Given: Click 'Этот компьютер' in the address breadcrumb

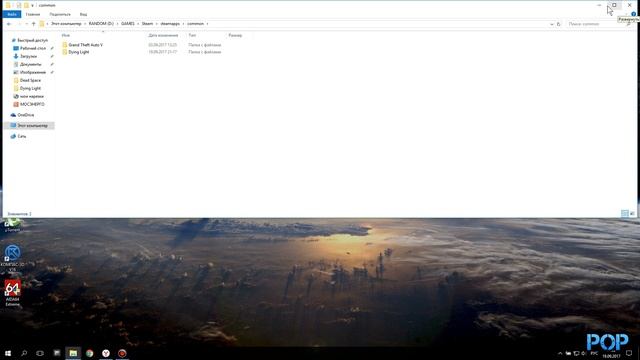Looking at the screenshot, I should tap(66, 24).
